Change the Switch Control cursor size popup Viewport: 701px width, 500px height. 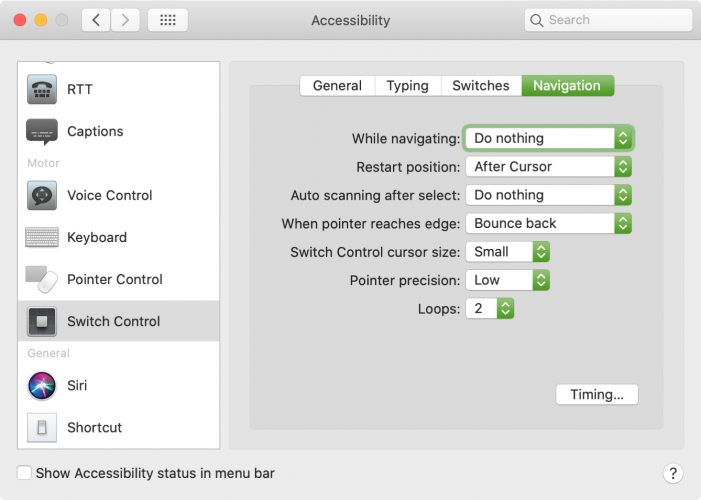[x=507, y=252]
